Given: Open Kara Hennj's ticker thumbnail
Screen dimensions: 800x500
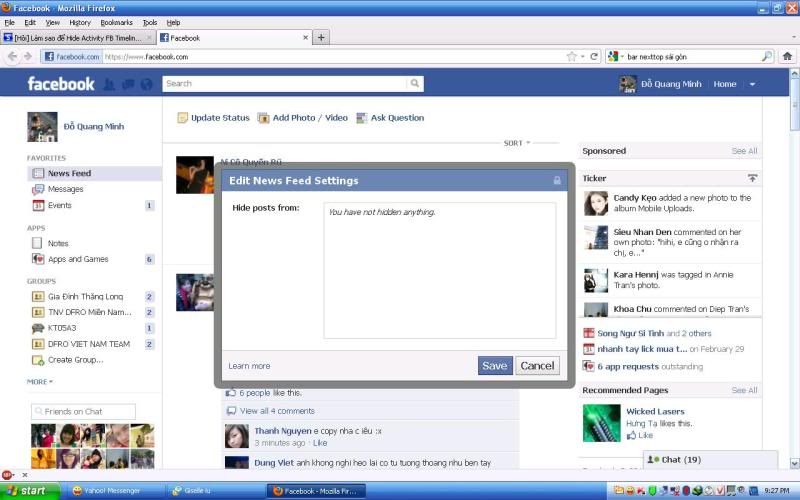Looking at the screenshot, I should pyautogui.click(x=595, y=281).
